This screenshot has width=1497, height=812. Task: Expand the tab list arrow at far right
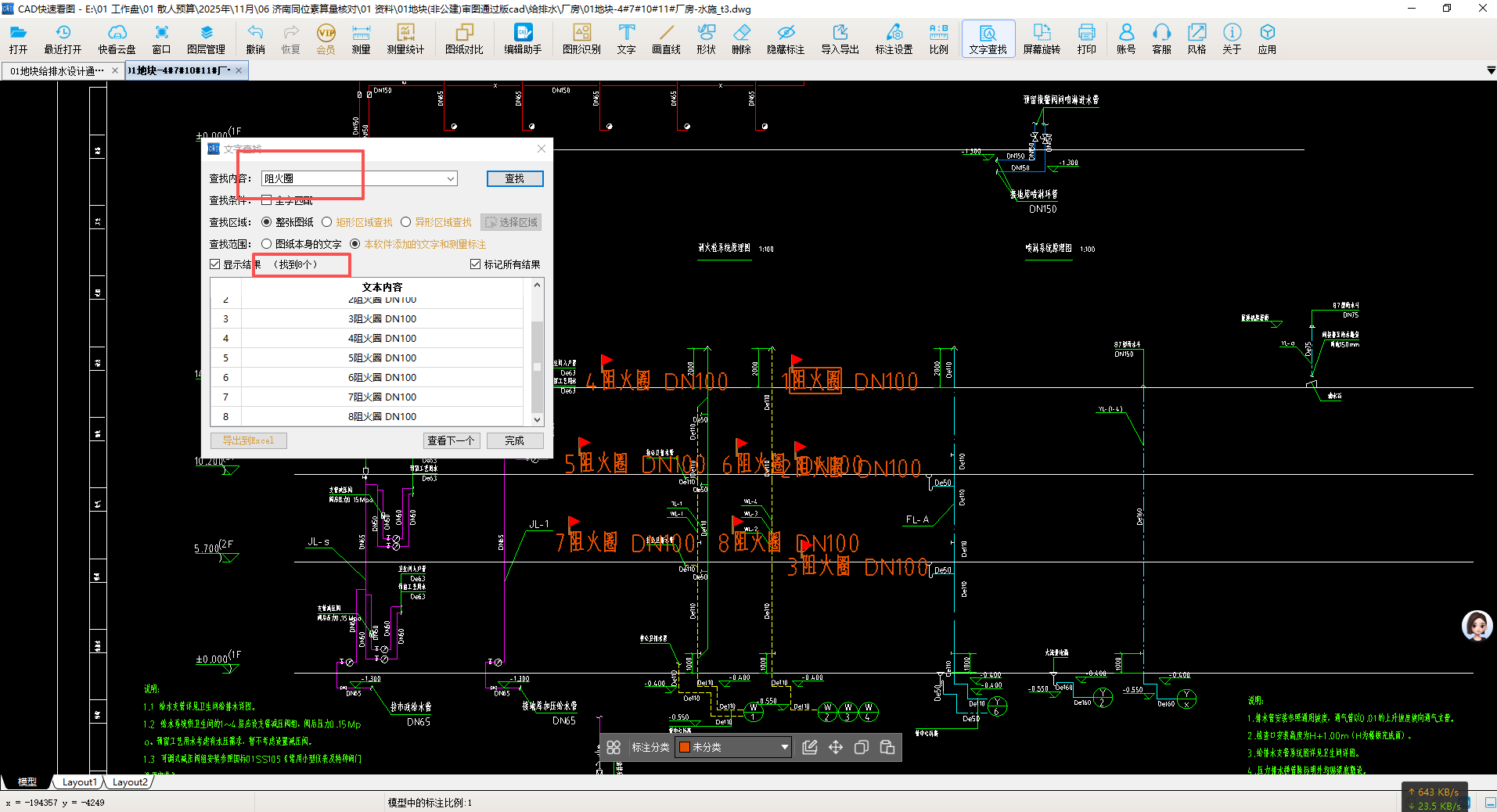[x=1490, y=71]
